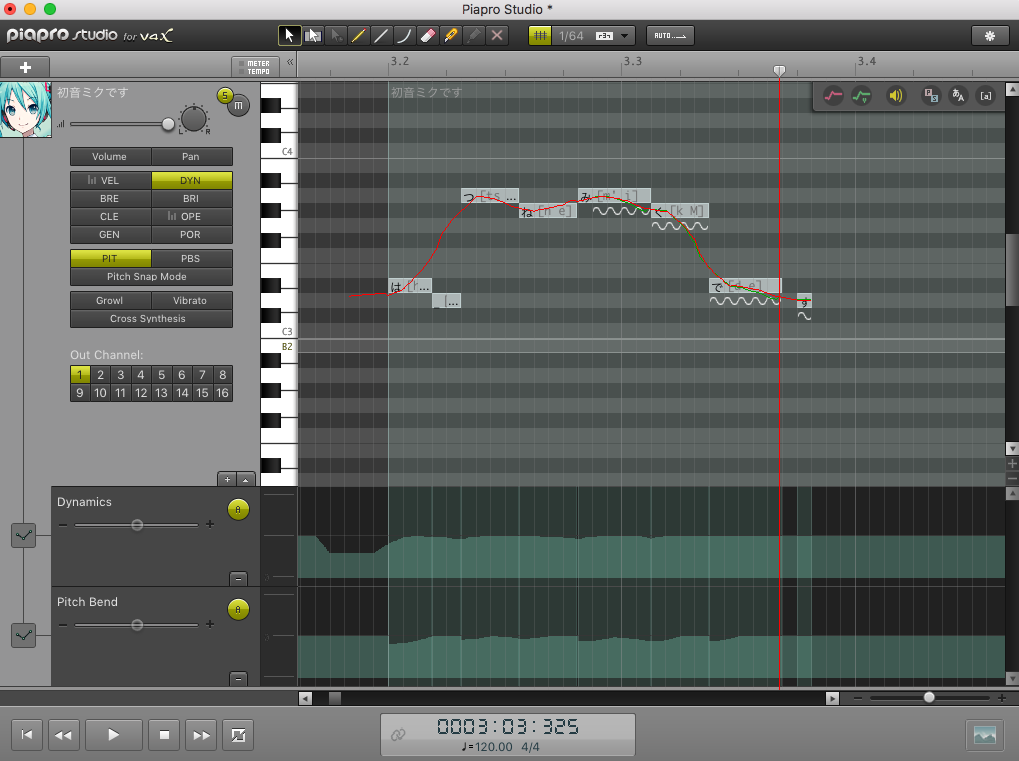Image resolution: width=1019 pixels, height=761 pixels.
Task: Select the DYN parameter tab
Action: (192, 181)
